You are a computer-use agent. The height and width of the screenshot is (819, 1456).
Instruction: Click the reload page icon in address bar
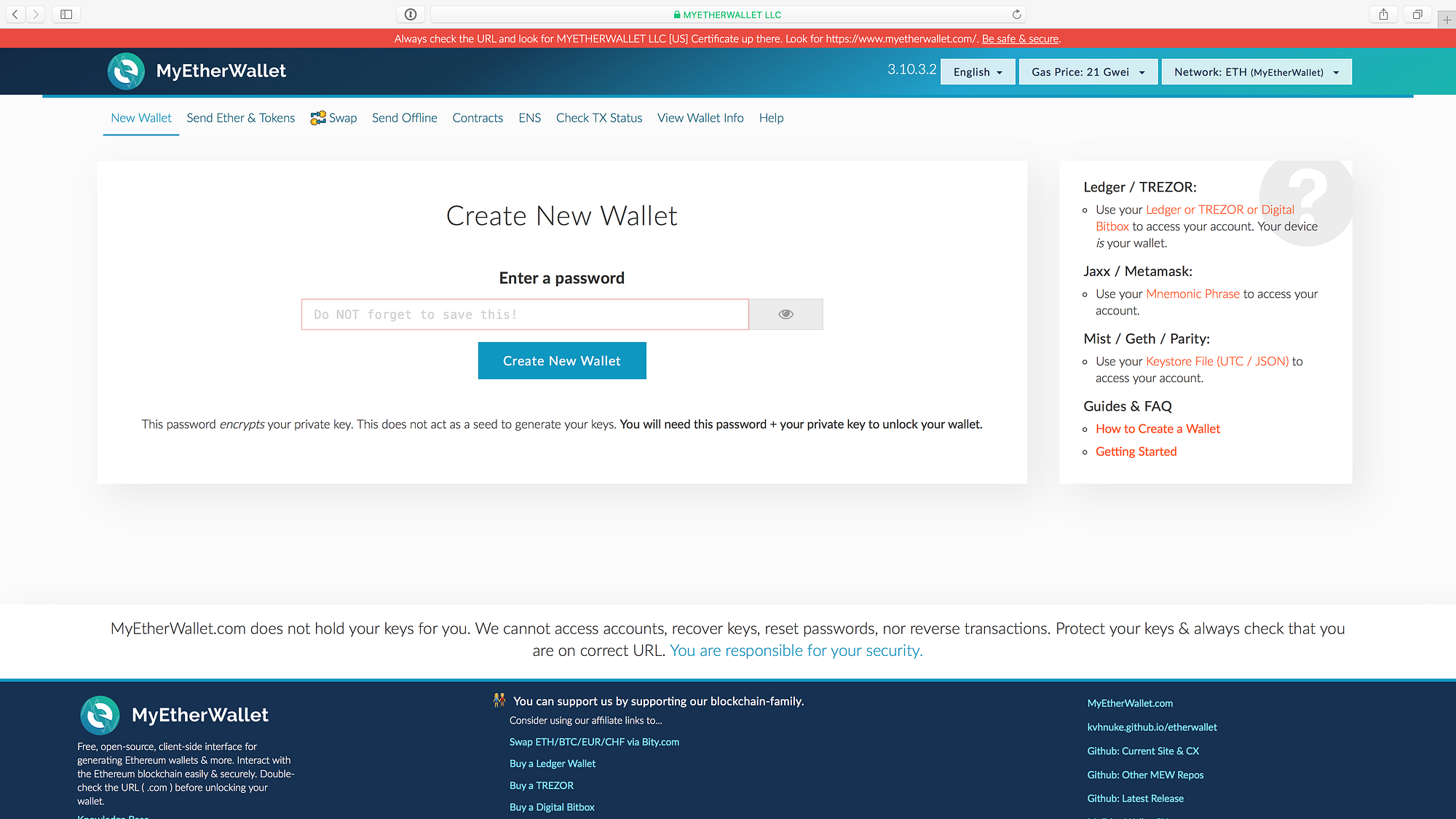point(1017,15)
